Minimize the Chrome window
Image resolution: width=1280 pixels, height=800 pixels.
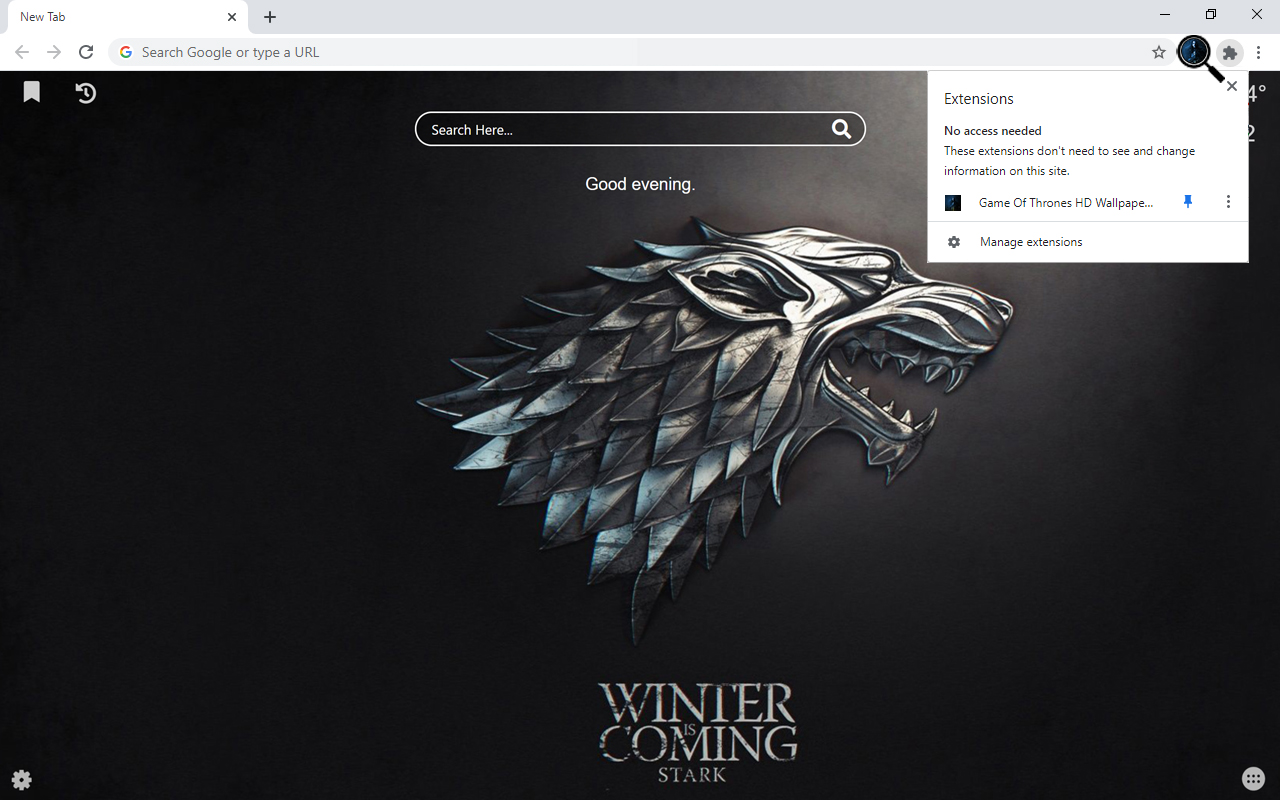coord(1165,15)
